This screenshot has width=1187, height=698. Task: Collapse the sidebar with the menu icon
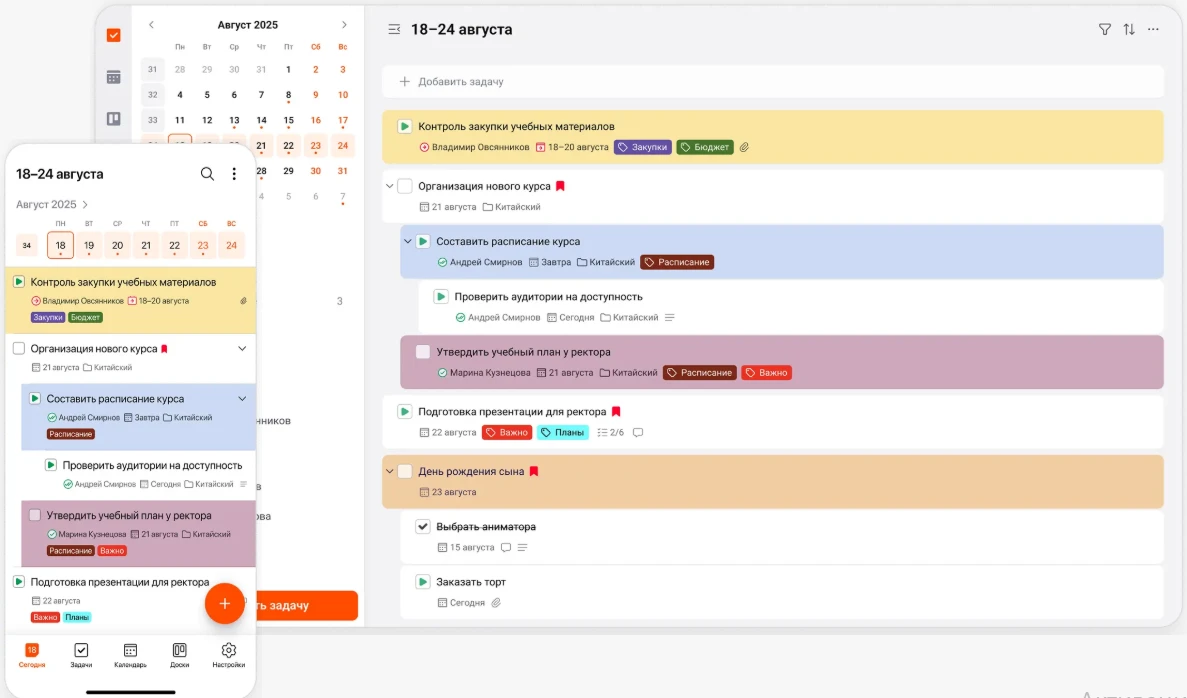(x=394, y=30)
